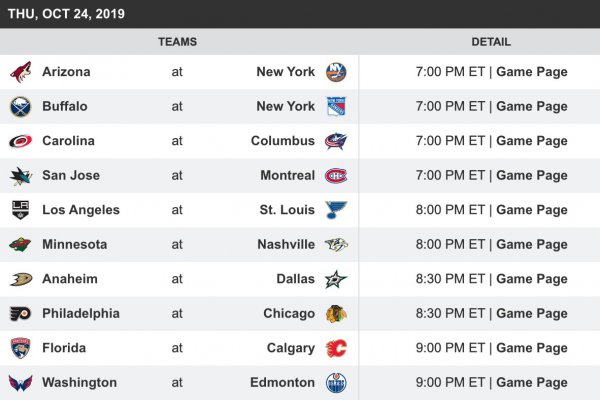The height and width of the screenshot is (400, 600).
Task: Click the Calgary Flames logo
Action: click(336, 348)
